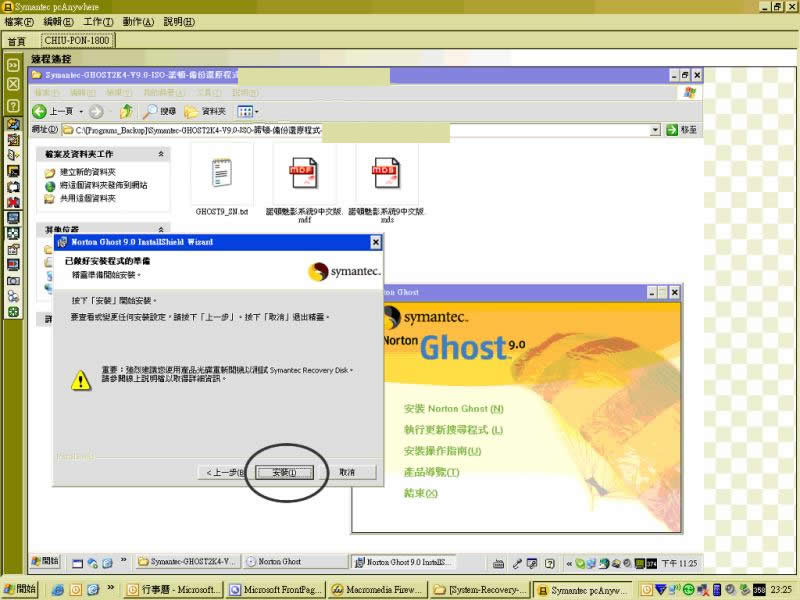
Task: Switch to Symantec-GHOST2K4-V... remote taskbar button
Action: (x=187, y=562)
